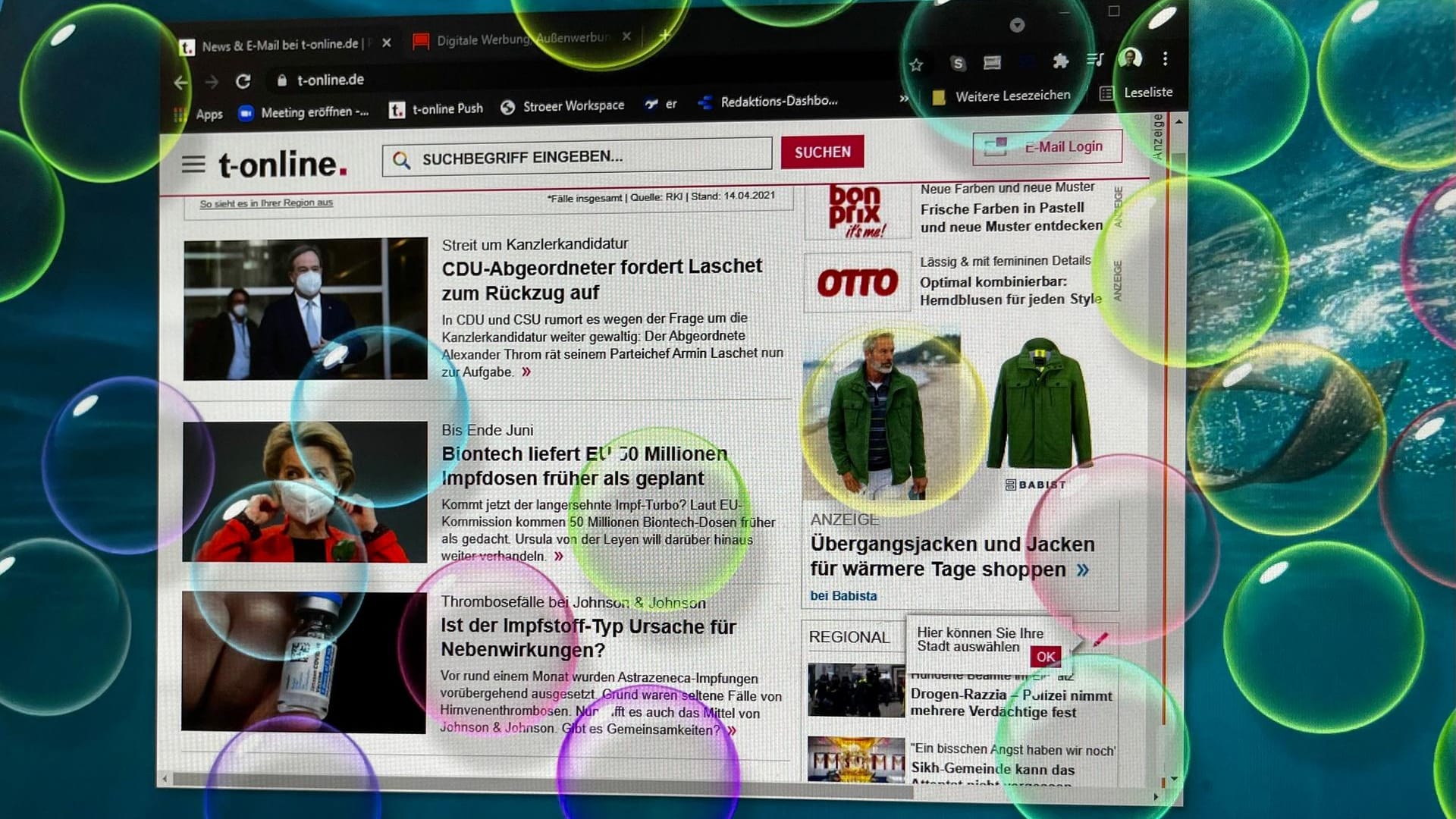Open the t-online hamburger menu
Viewport: 1456px width, 819px height.
pyautogui.click(x=193, y=164)
